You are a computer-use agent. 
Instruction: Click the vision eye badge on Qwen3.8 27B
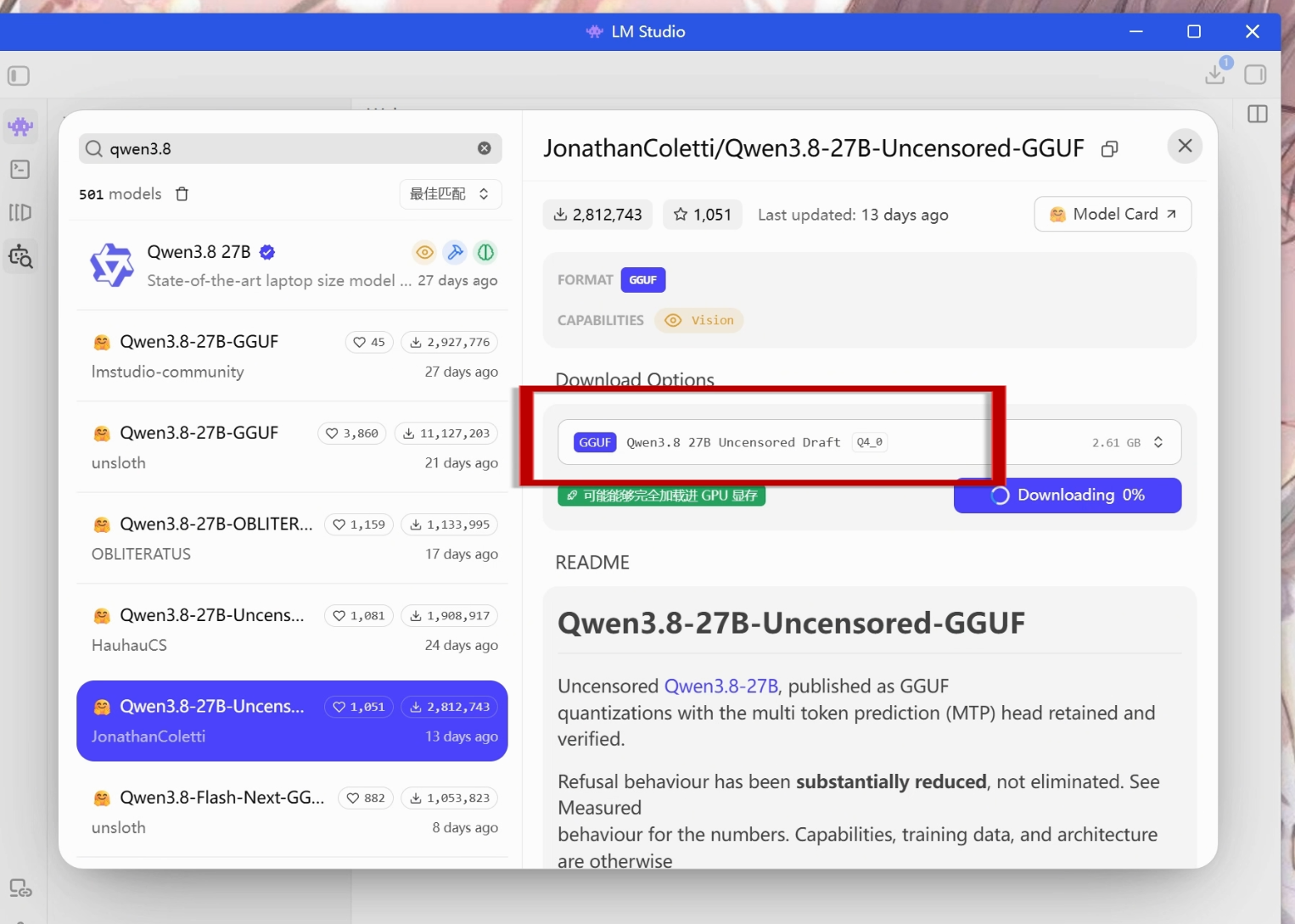424,252
